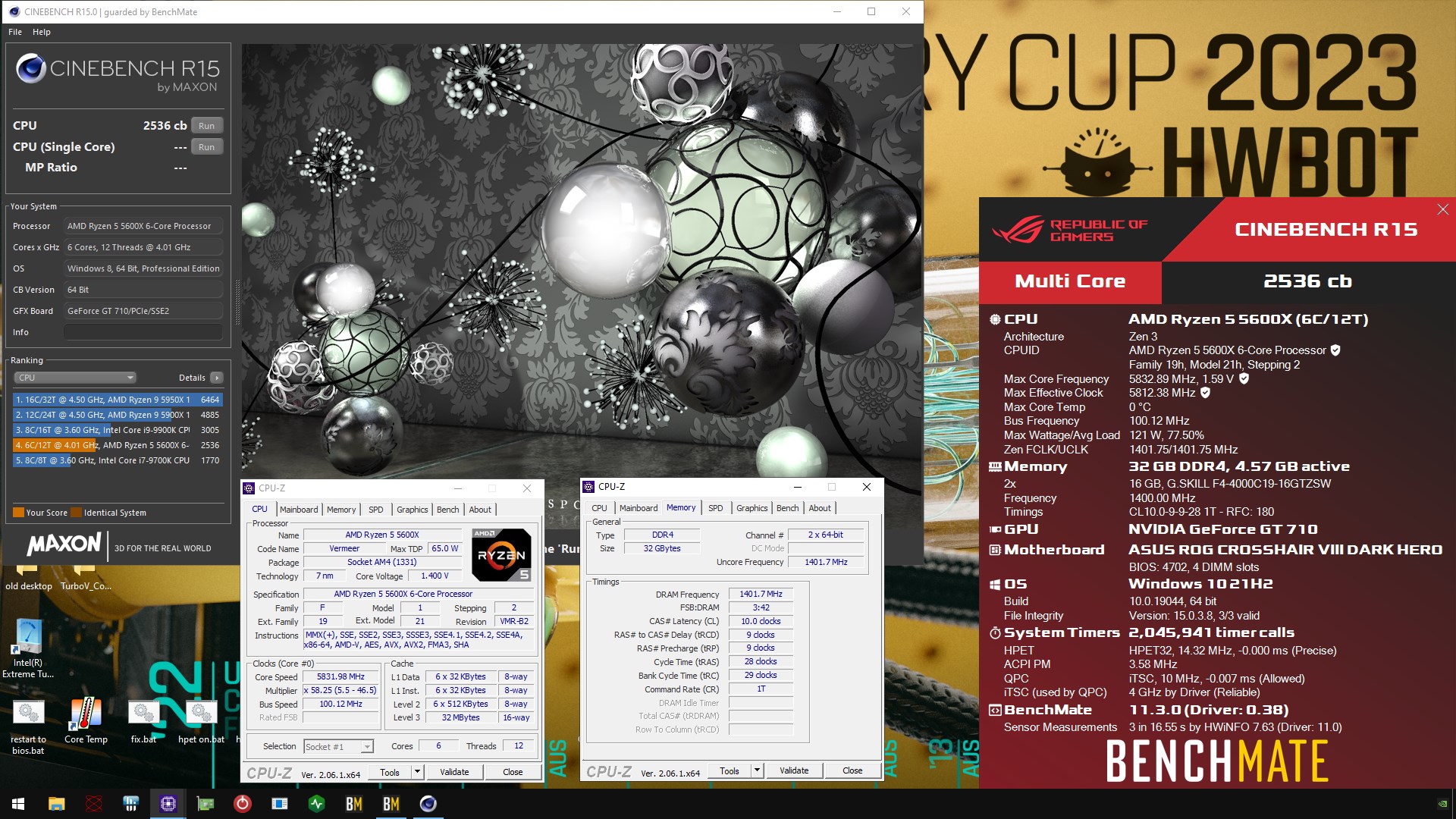The width and height of the screenshot is (1456, 819).
Task: Click Multi Core label in BenchMate panel
Action: point(1070,282)
